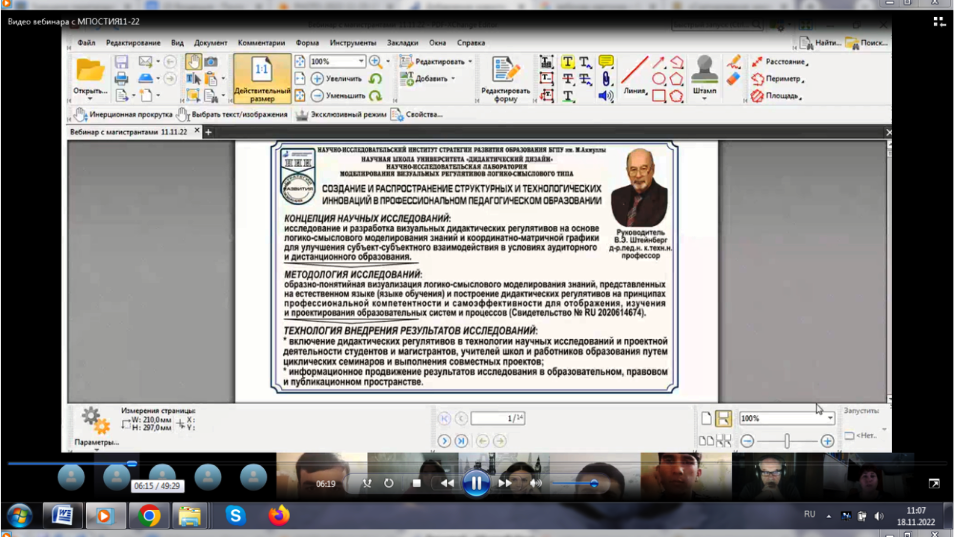Viewport: 959px width, 537px height.
Task: Open the Файл menu
Action: click(86, 43)
